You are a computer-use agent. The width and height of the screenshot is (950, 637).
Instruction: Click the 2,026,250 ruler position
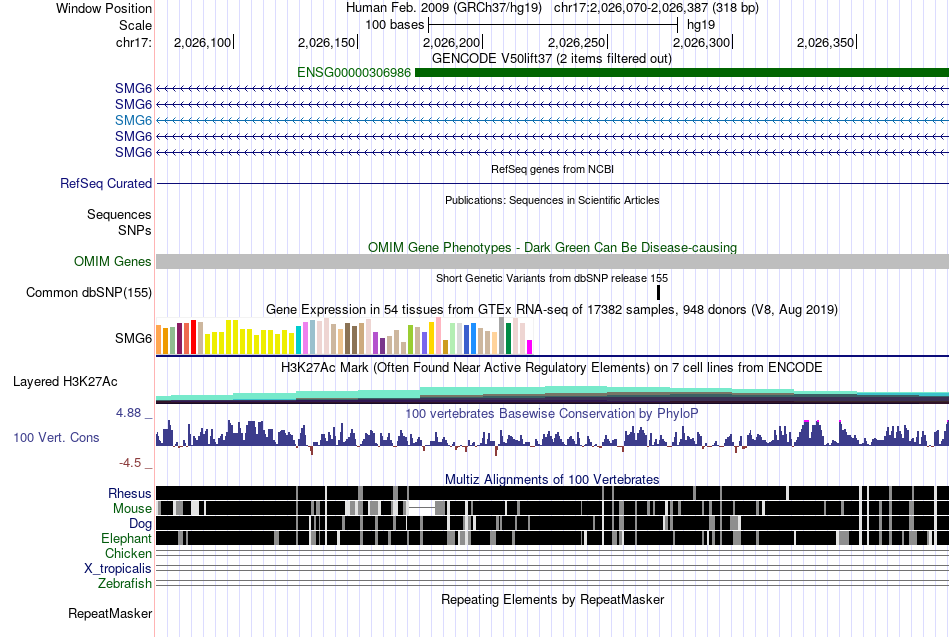[x=576, y=42]
